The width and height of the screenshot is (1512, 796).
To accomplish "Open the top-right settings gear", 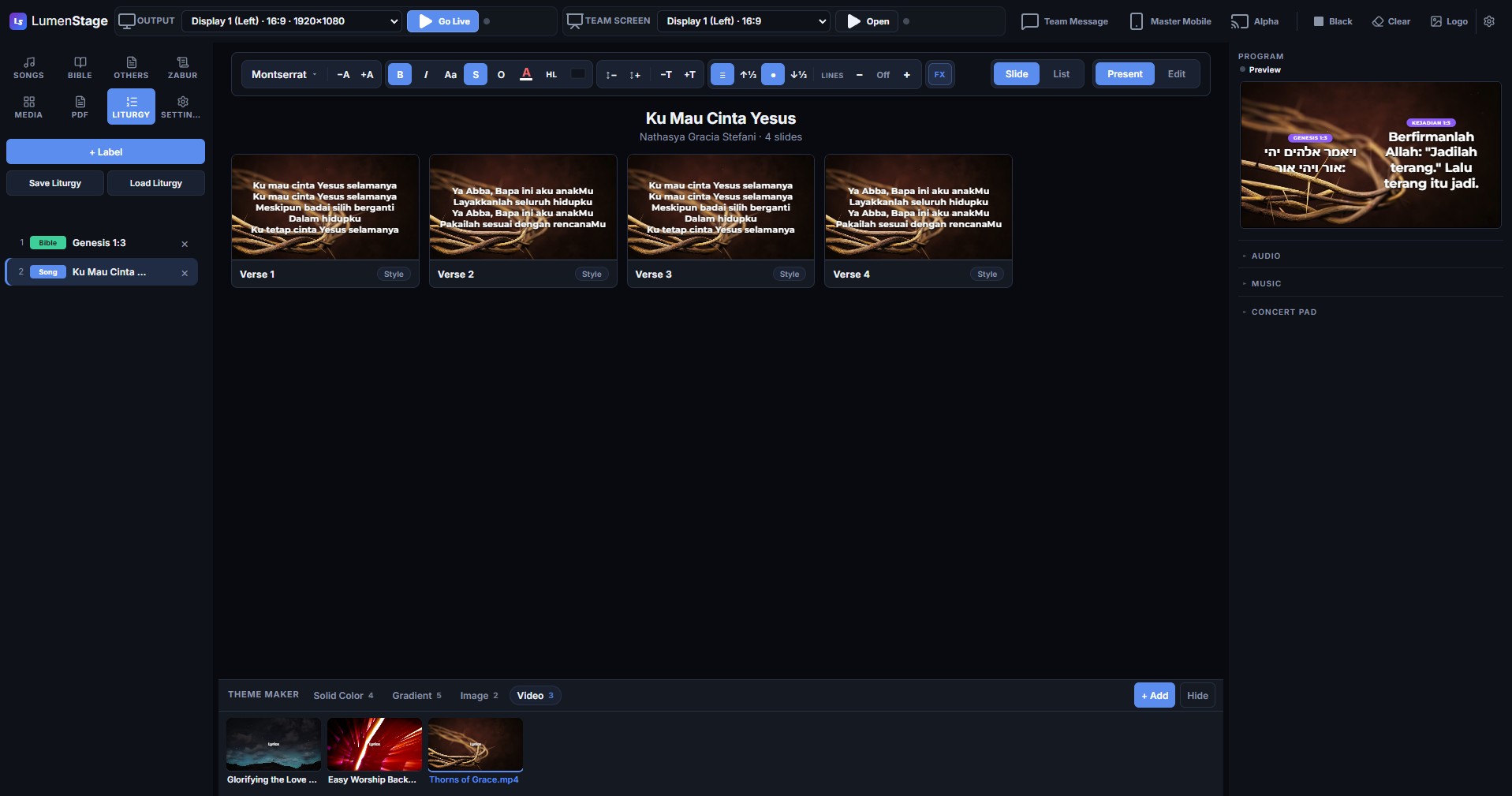I will tap(1489, 21).
